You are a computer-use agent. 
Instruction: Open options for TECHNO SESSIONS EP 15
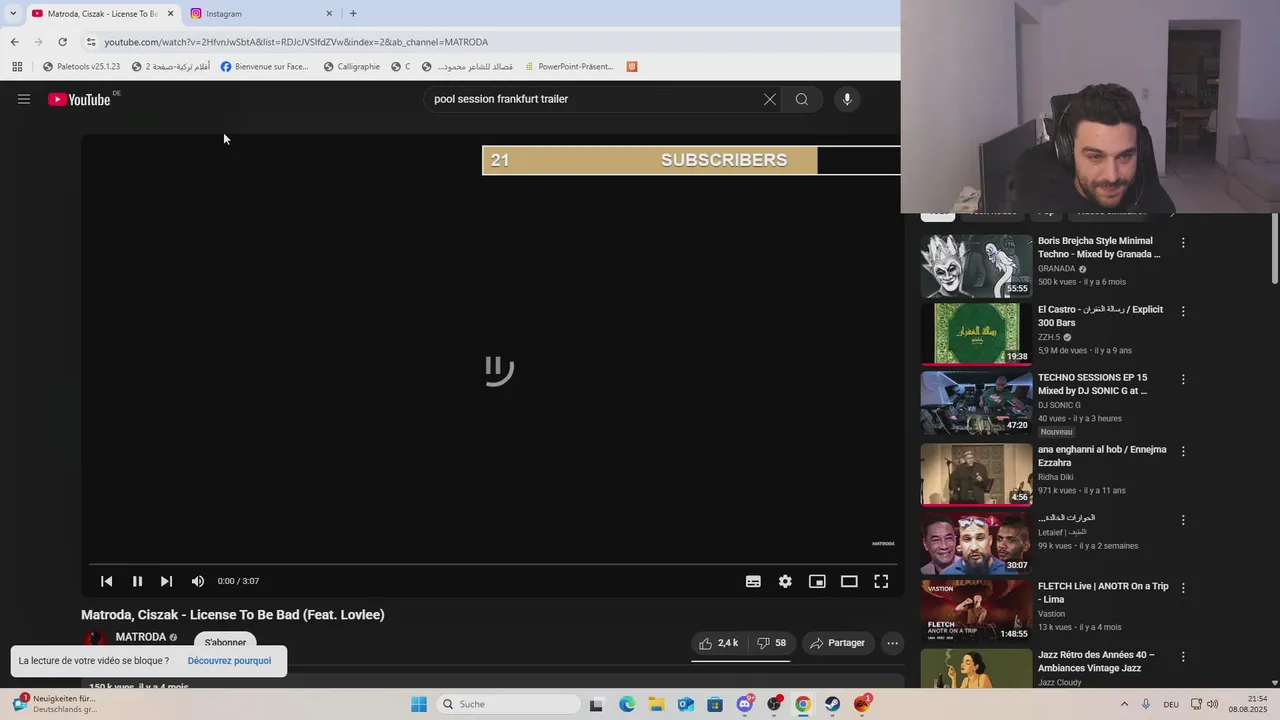click(1183, 379)
